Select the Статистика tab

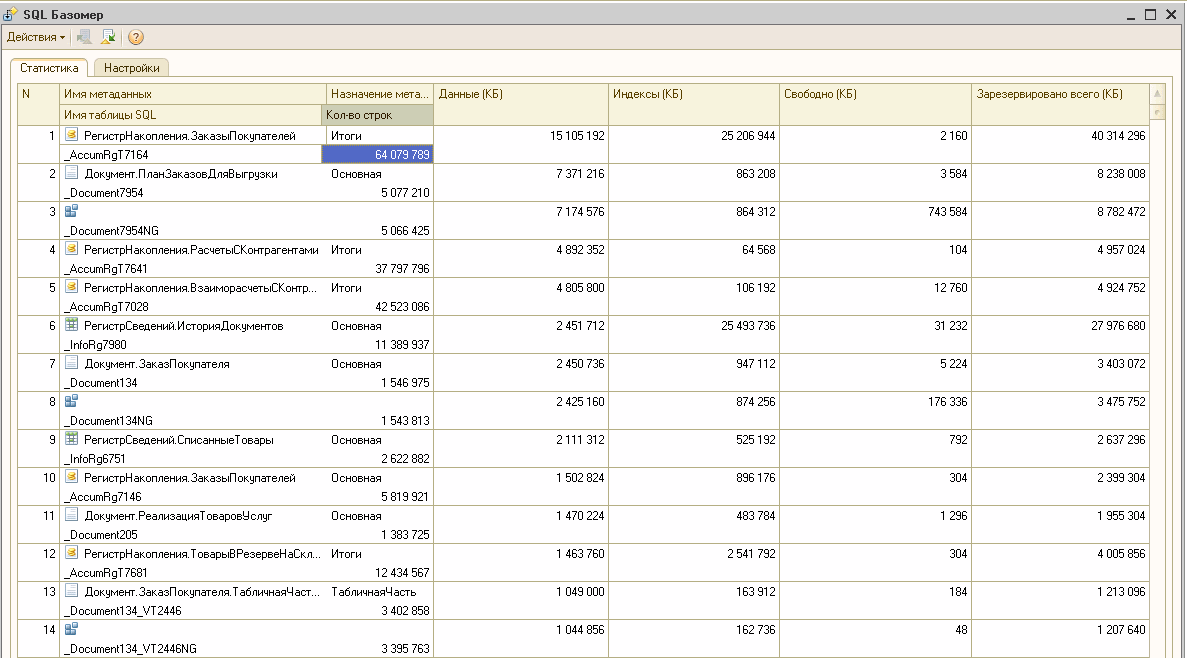[x=49, y=68]
